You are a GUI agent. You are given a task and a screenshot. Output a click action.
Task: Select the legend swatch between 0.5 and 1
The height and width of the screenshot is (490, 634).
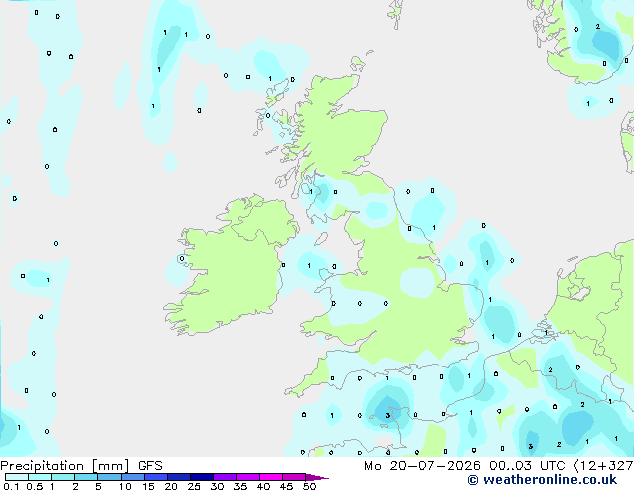tap(40, 477)
